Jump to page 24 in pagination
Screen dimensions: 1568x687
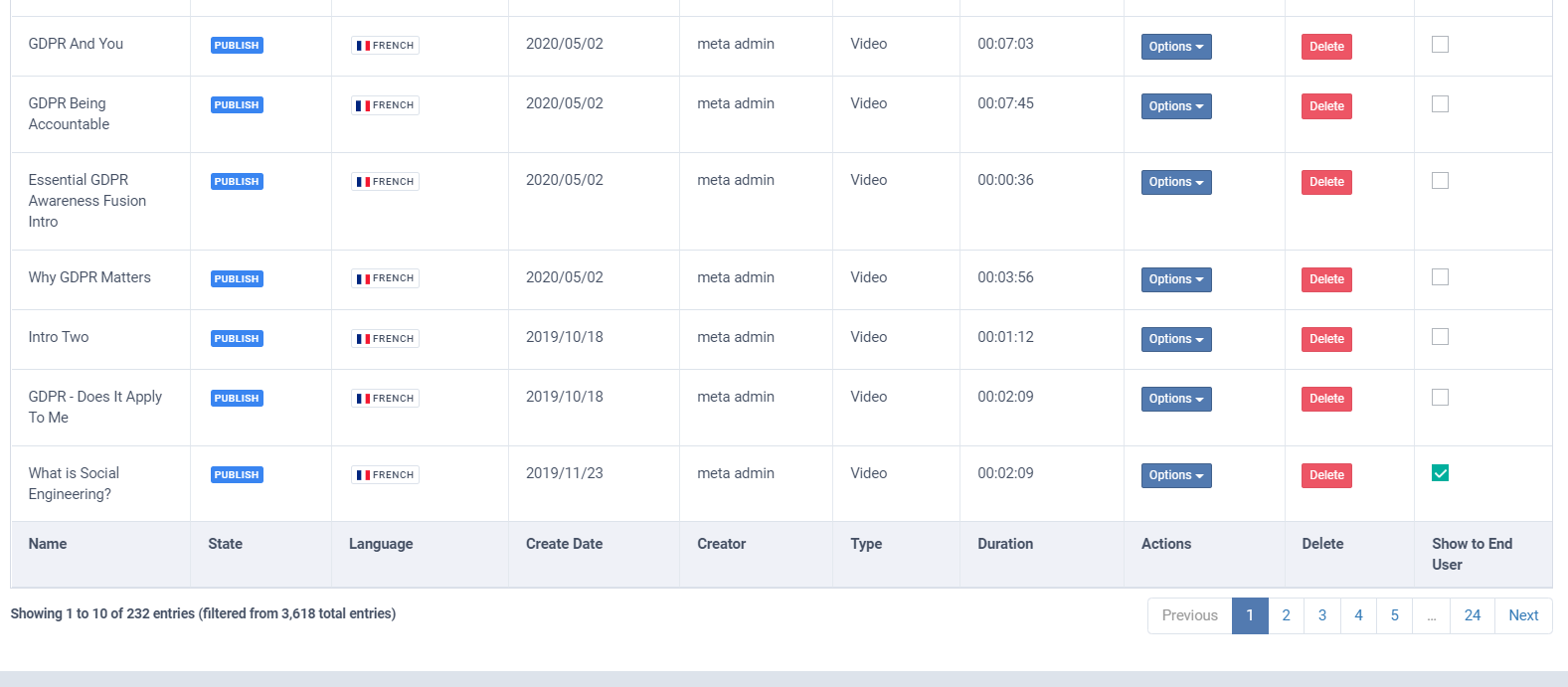[x=1473, y=615]
